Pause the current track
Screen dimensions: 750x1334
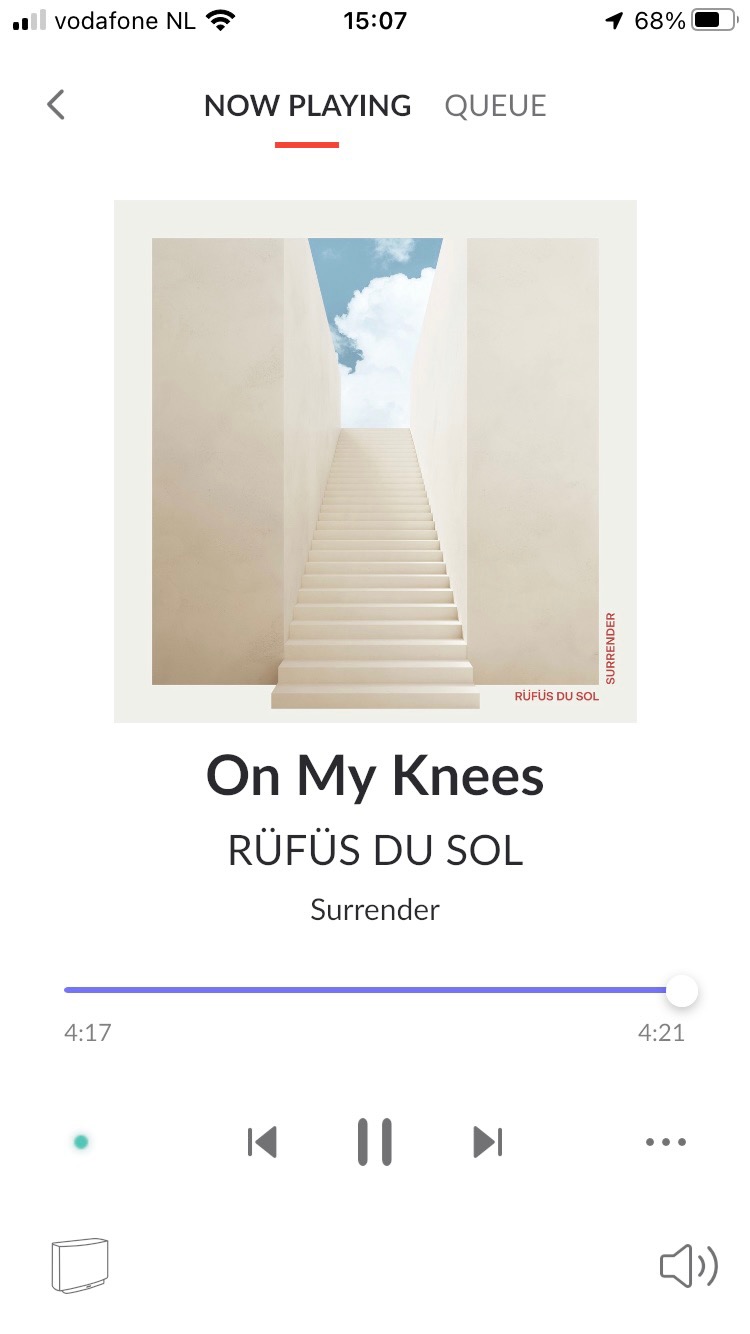tap(375, 1141)
